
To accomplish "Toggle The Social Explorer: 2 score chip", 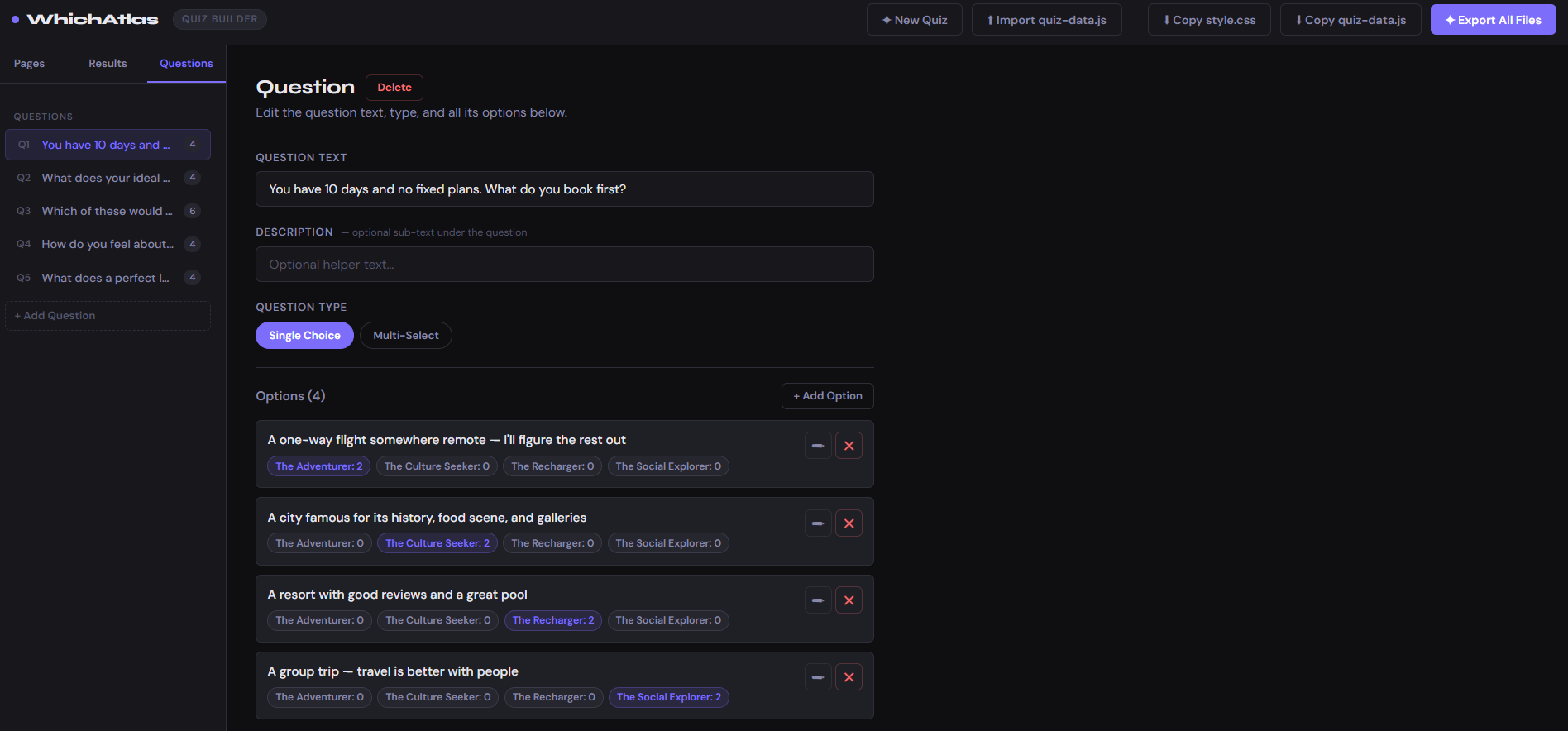I will [668, 697].
